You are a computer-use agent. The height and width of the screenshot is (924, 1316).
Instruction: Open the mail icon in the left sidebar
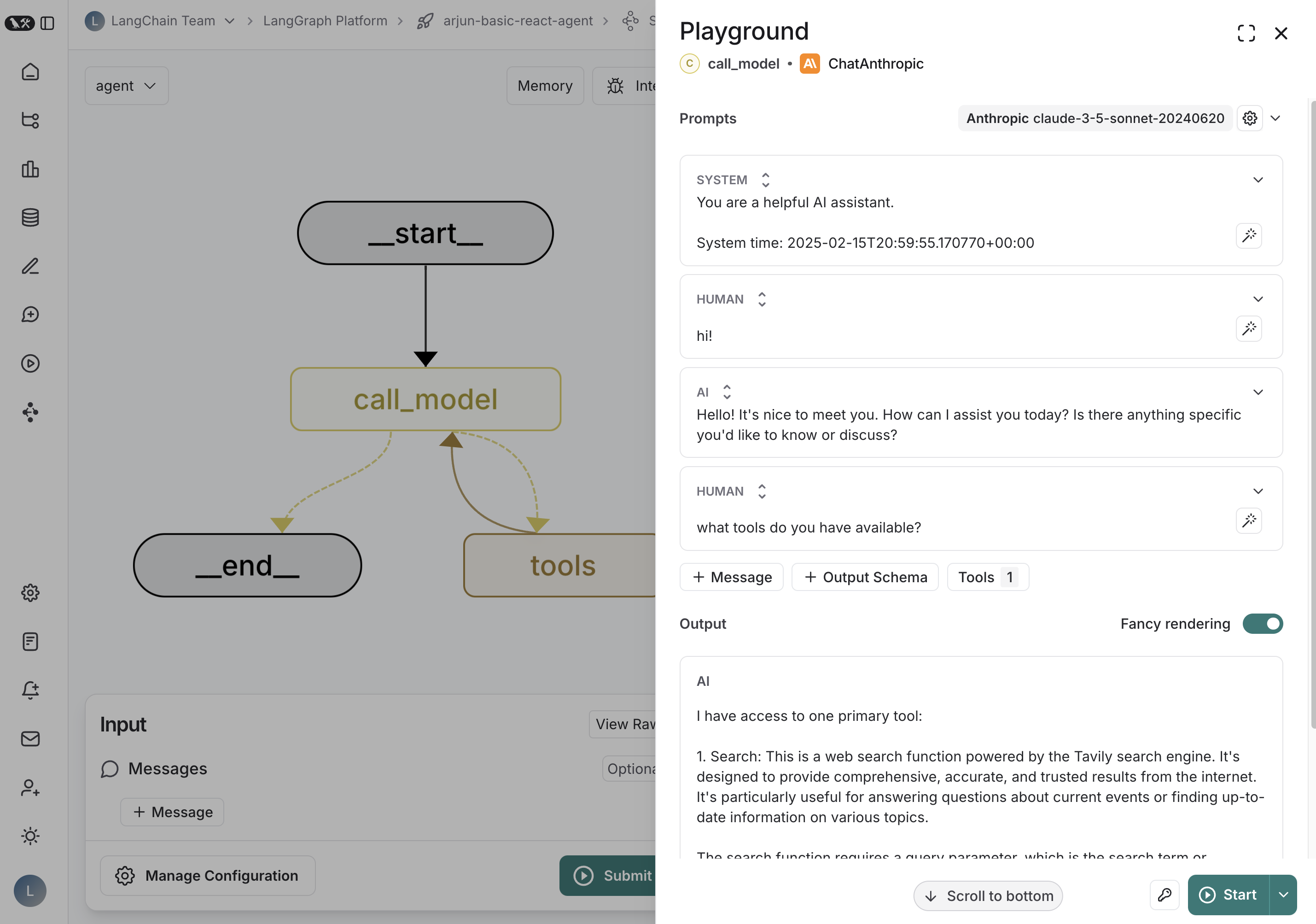pos(30,739)
